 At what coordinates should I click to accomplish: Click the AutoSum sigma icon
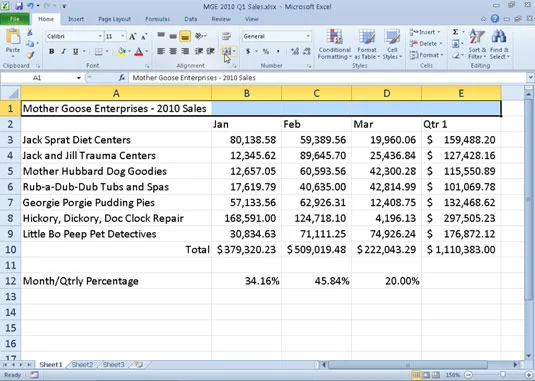tap(456, 32)
